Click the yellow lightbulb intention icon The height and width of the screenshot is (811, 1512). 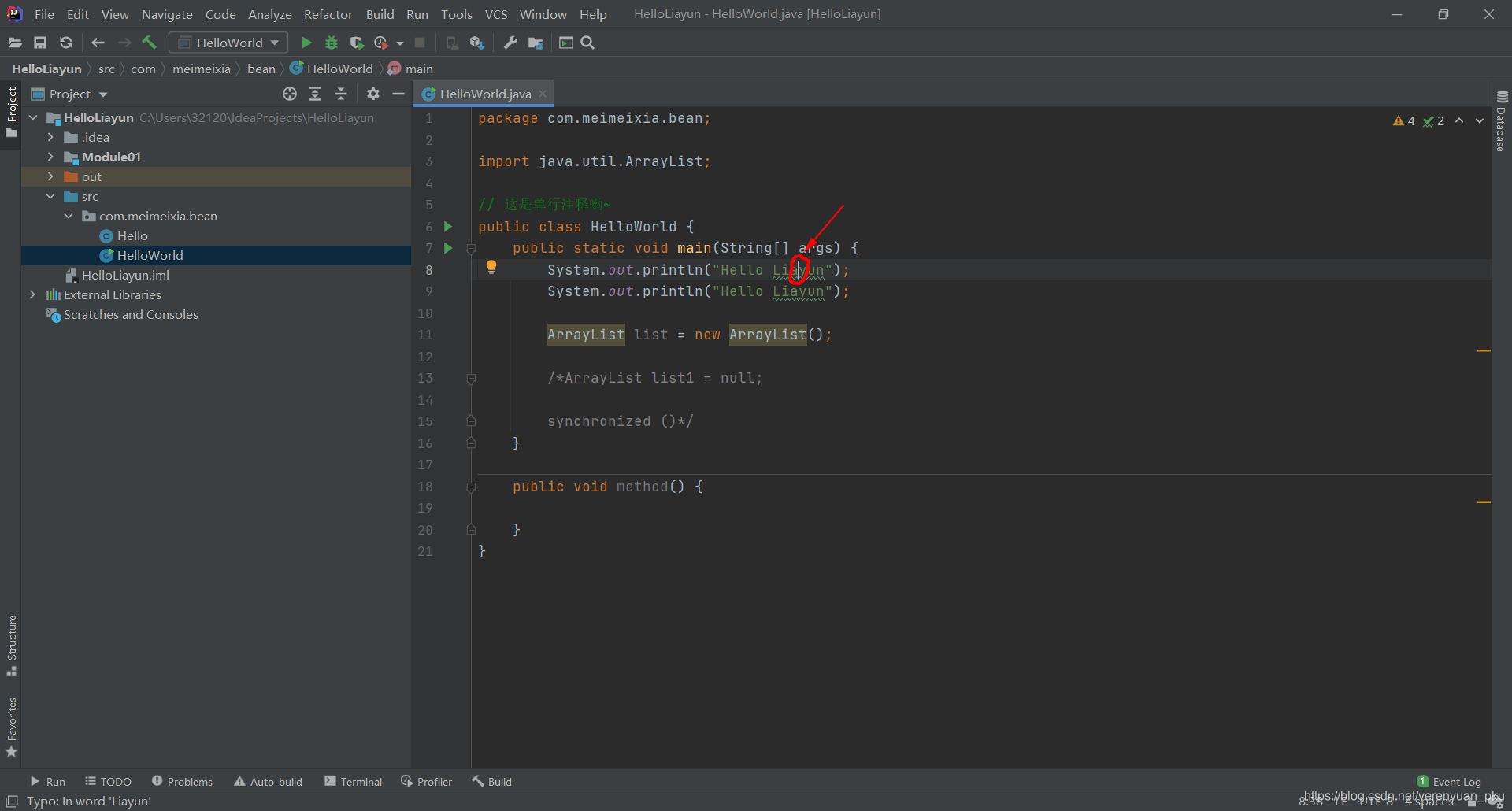point(491,268)
